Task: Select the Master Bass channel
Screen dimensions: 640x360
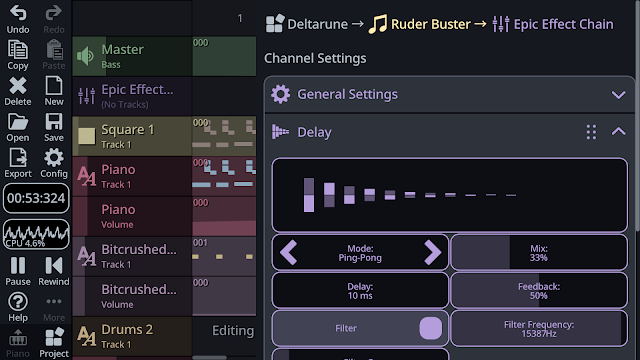Action: tap(132, 56)
